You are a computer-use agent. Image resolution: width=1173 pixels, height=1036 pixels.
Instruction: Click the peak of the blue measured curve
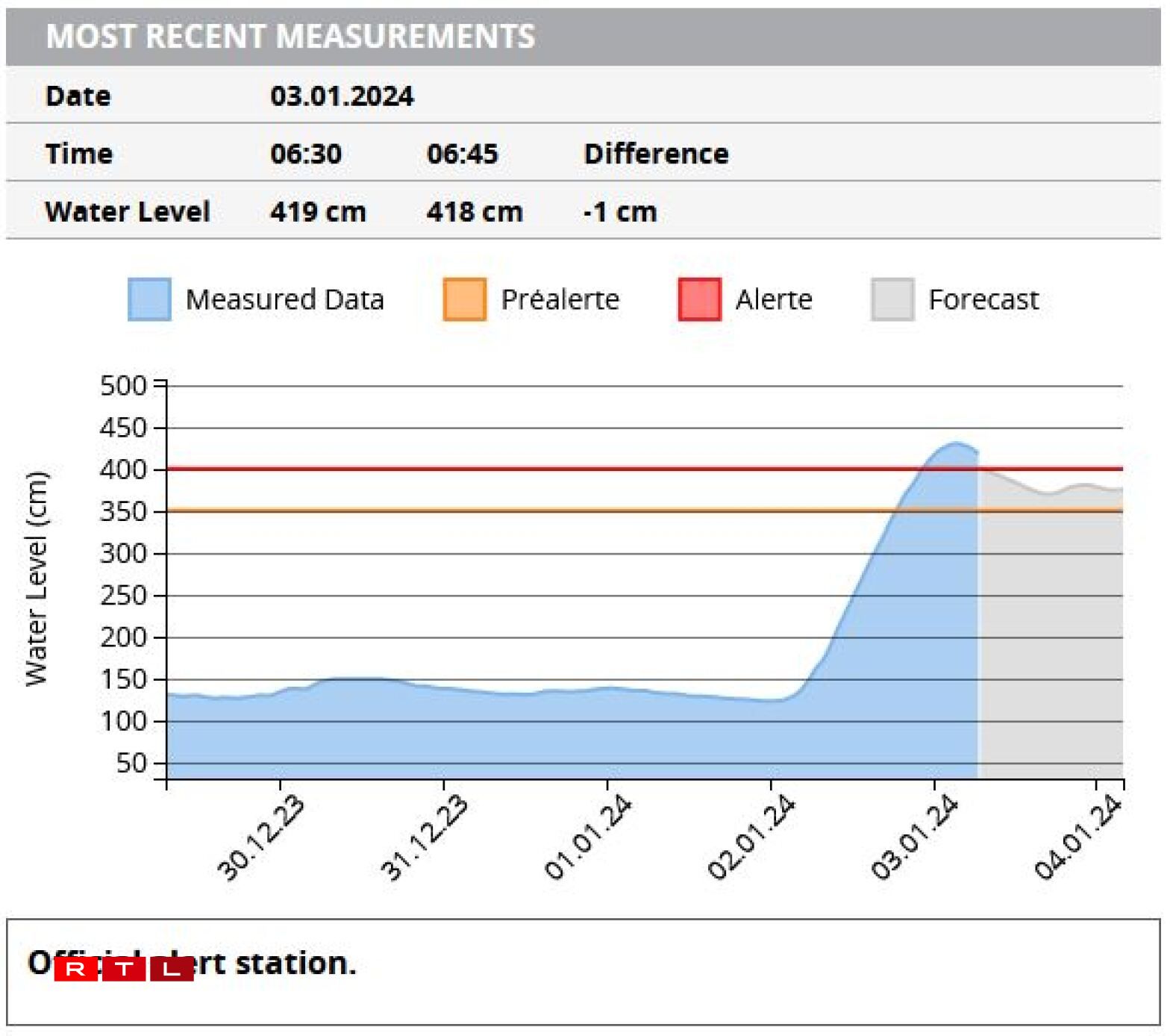pyautogui.click(x=956, y=443)
